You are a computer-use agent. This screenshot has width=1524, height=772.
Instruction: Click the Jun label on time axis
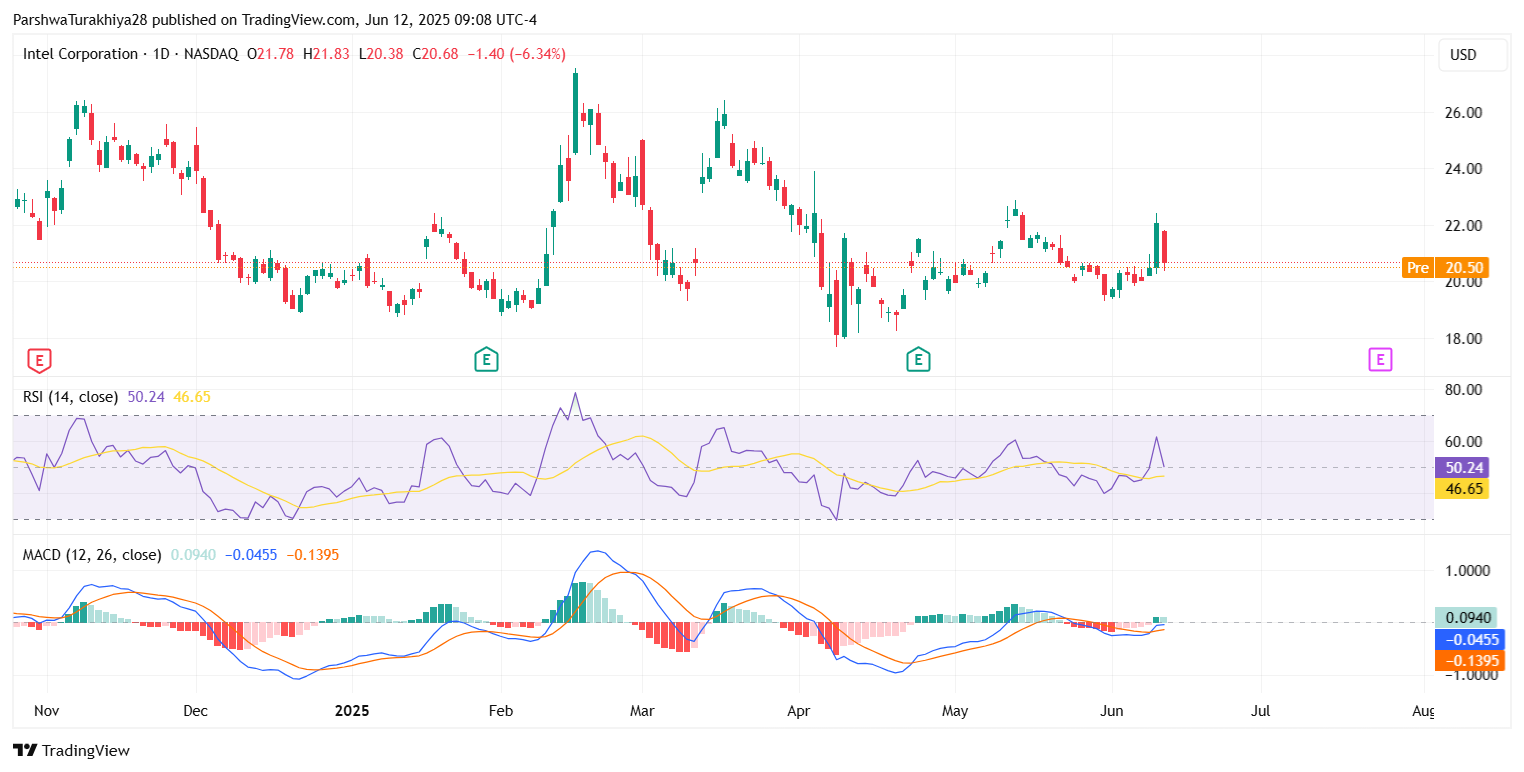click(x=1111, y=711)
